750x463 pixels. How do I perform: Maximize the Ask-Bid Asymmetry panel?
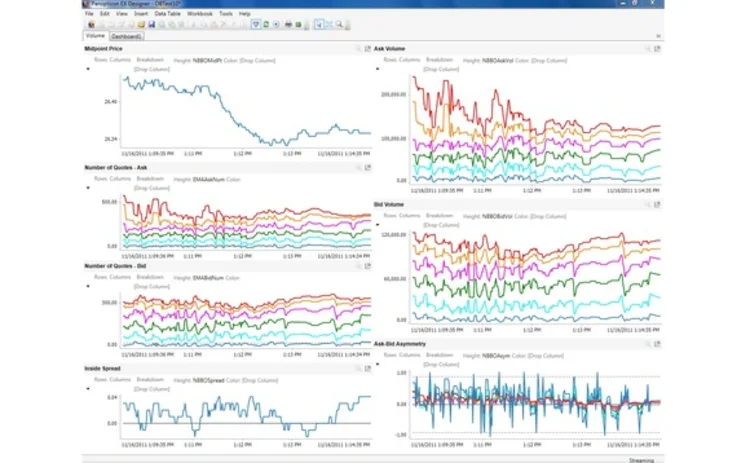point(657,344)
